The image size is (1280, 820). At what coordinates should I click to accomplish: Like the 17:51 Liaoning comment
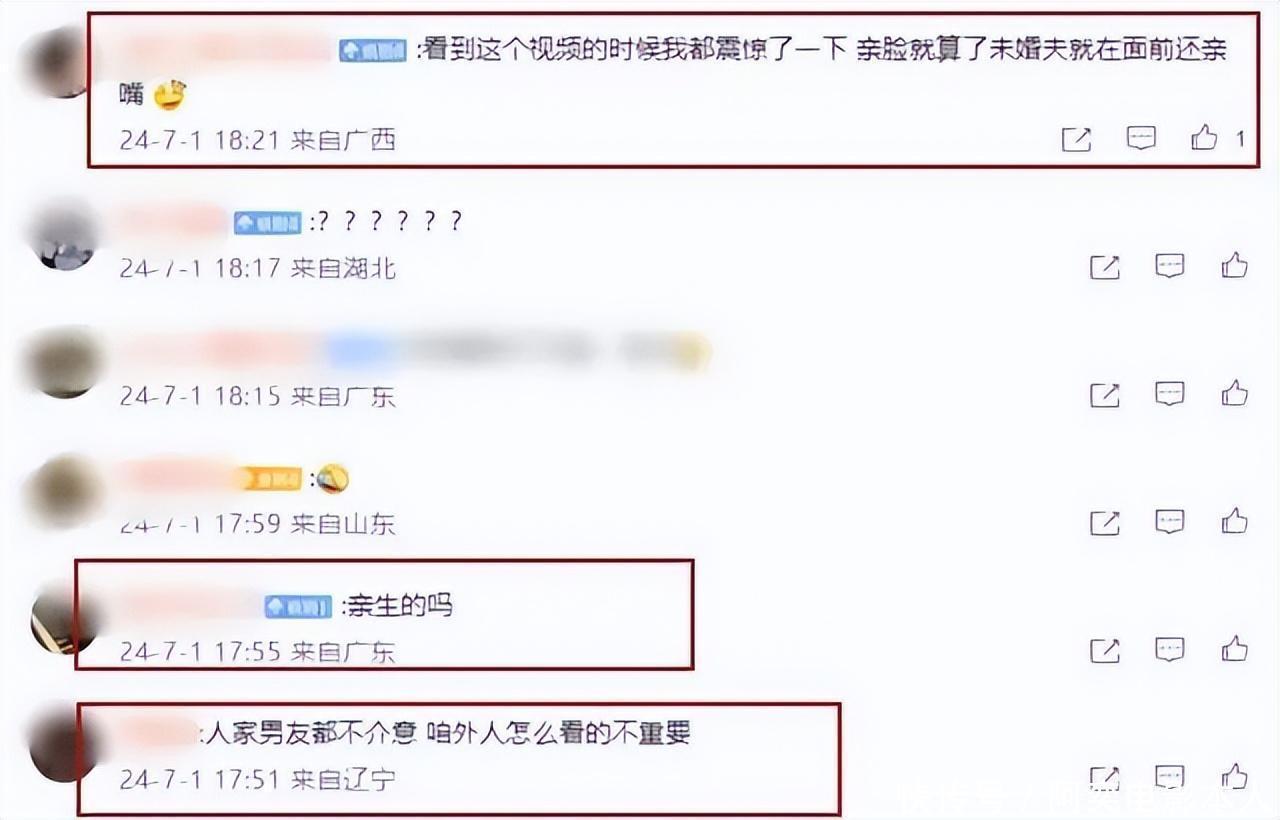click(x=1235, y=776)
